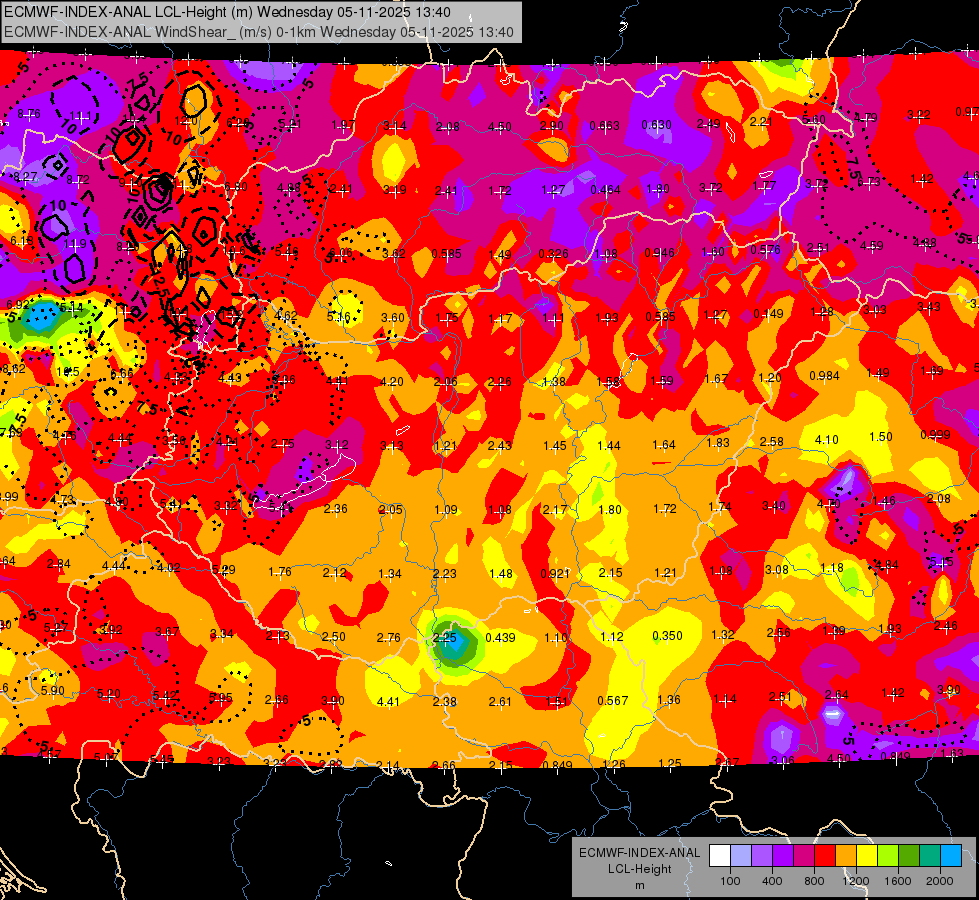The height and width of the screenshot is (900, 979).
Task: Click the legend scale label 1200
Action: [x=856, y=881]
